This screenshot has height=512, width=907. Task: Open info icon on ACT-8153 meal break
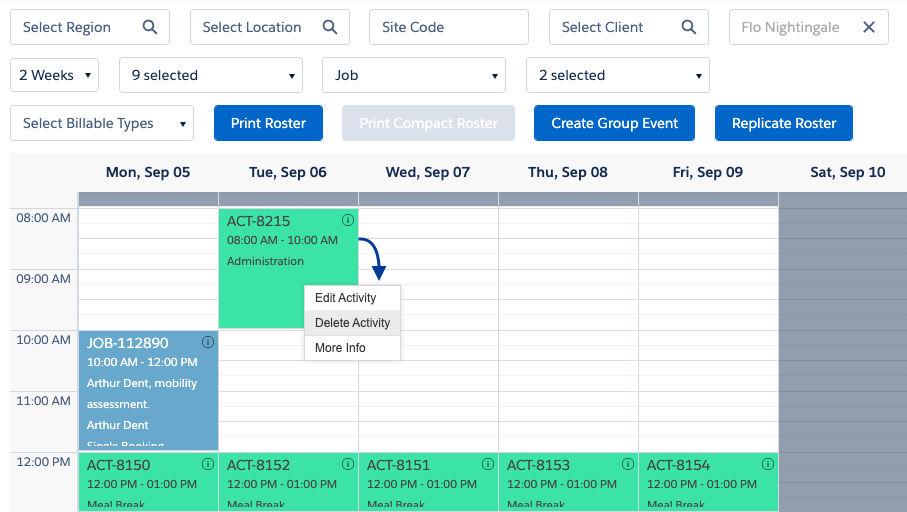(628, 464)
